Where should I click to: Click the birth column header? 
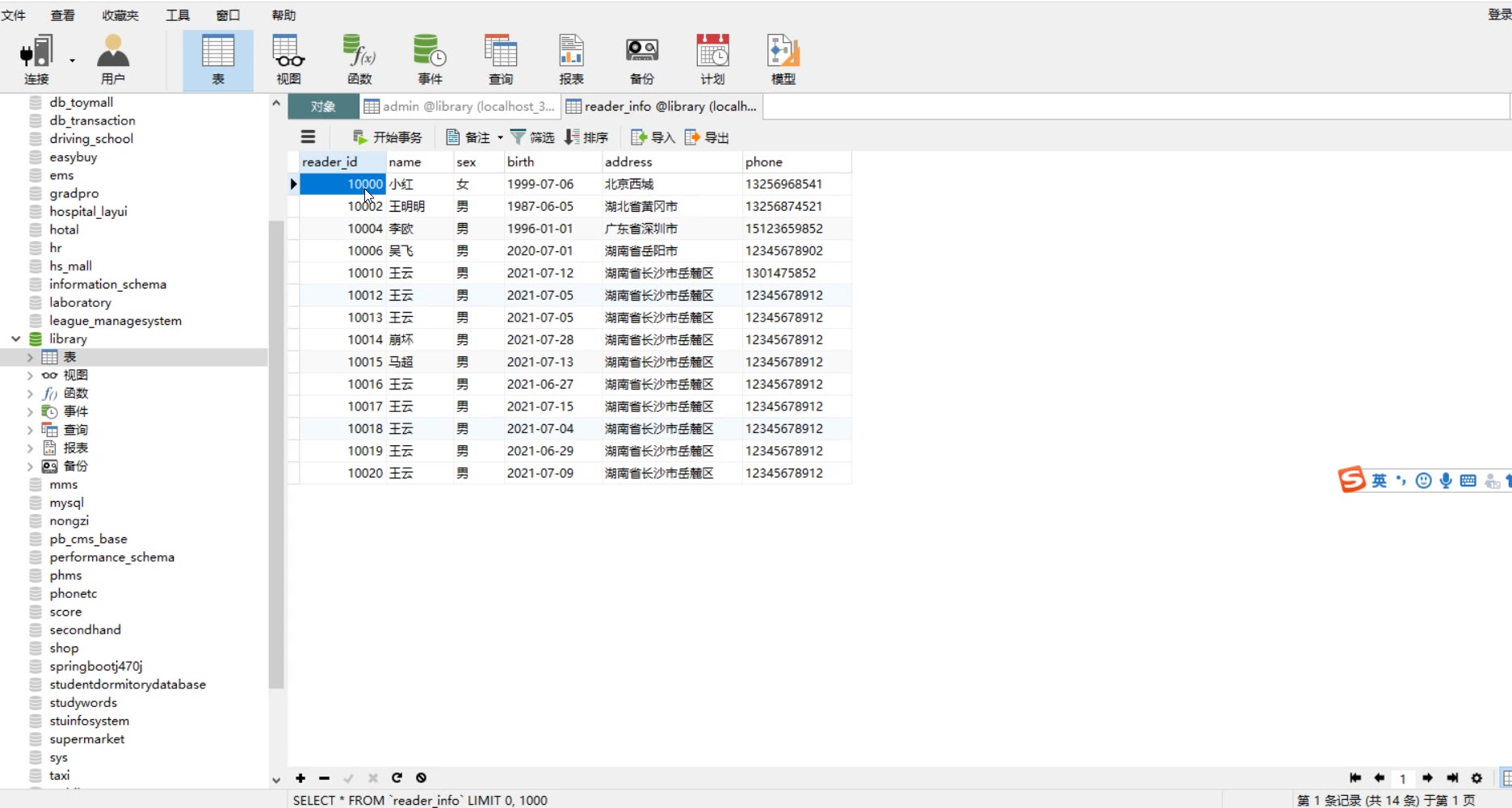tap(552, 162)
